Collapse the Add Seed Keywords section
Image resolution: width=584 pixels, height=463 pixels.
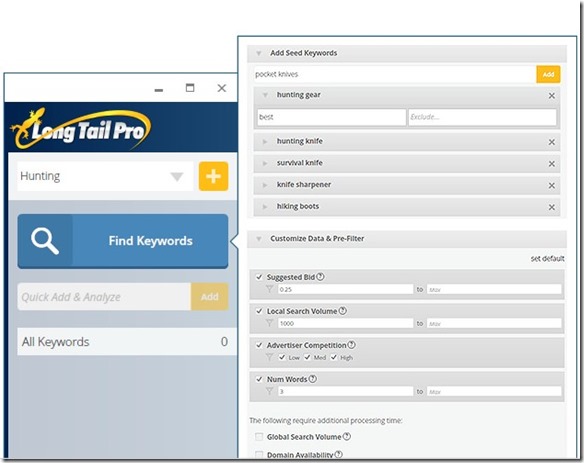259,53
